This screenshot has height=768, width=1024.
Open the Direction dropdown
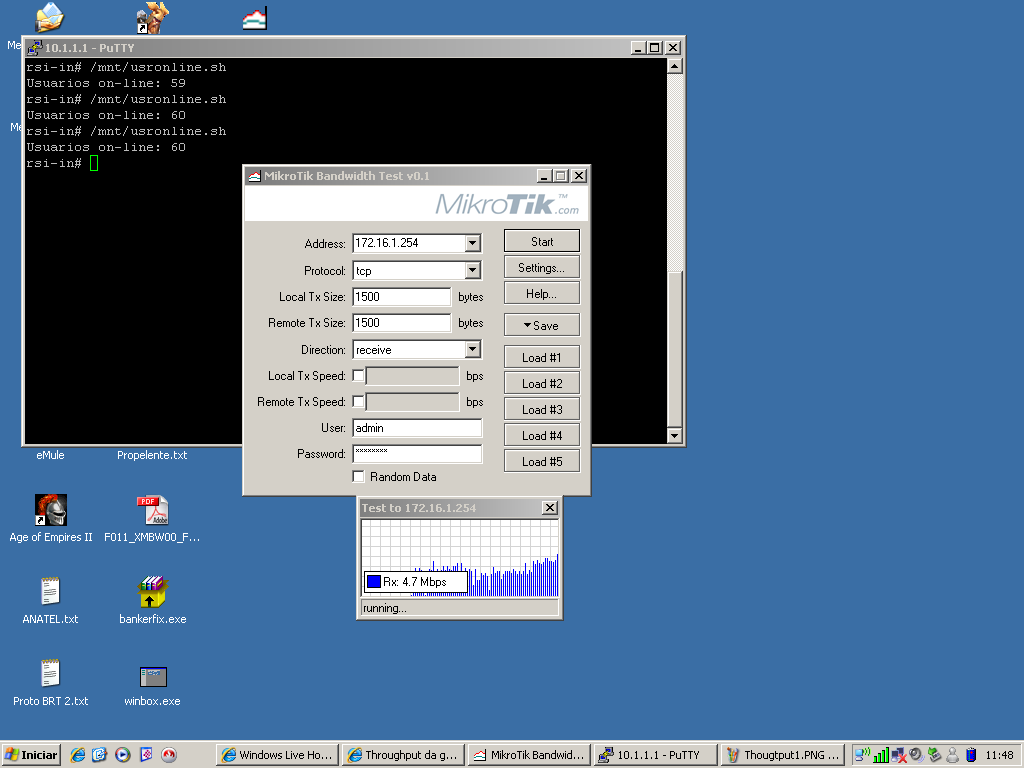[x=473, y=350]
